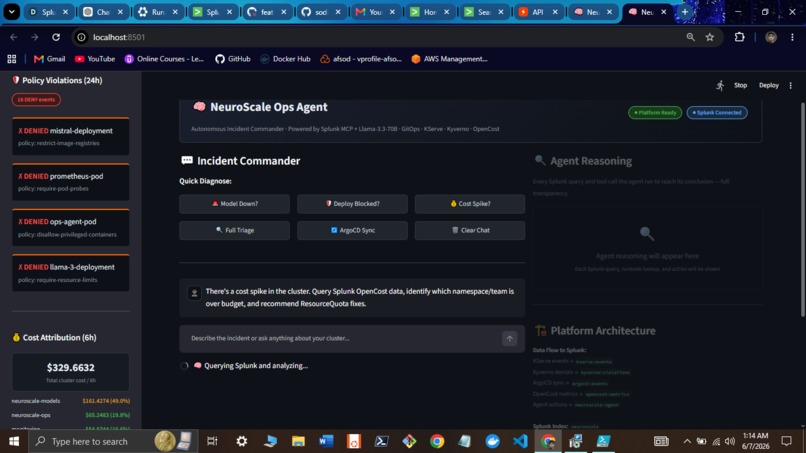Screen dimensions: 806x453
Task: Click the Splunk Connected status badge
Action: (717, 113)
